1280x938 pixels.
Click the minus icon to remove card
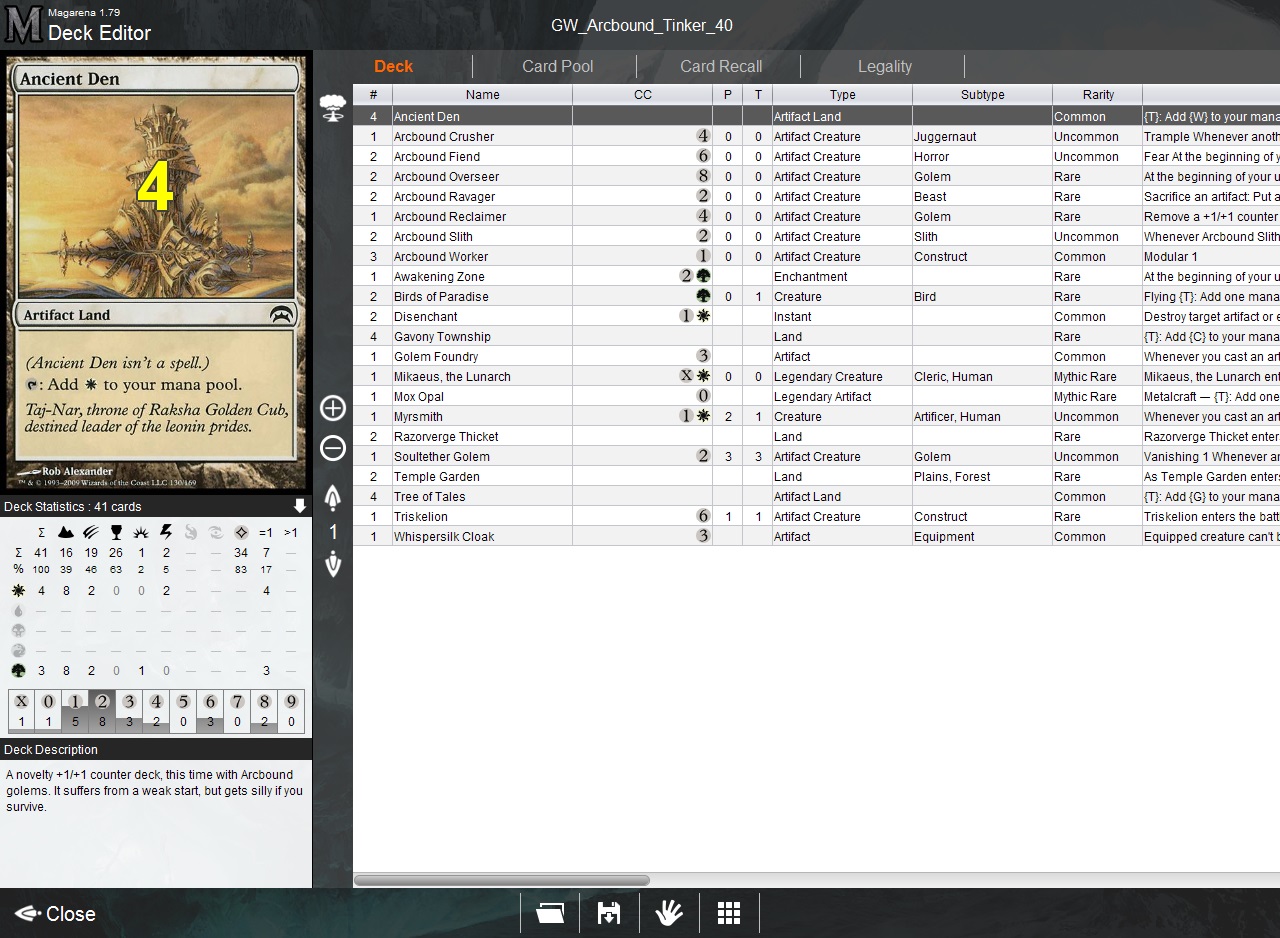pyautogui.click(x=333, y=448)
